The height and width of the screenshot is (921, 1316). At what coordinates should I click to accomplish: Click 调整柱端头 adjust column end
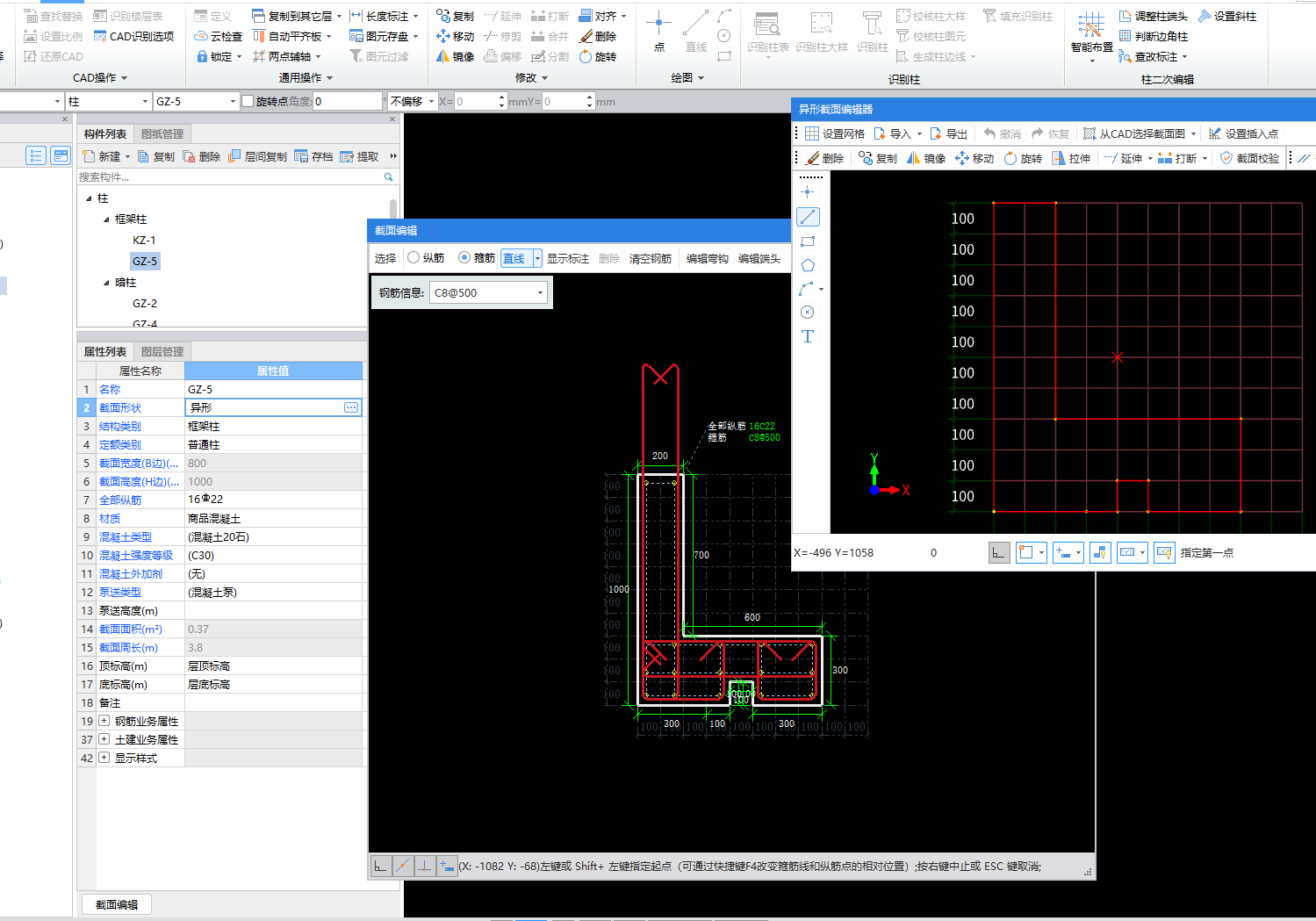[x=1153, y=16]
